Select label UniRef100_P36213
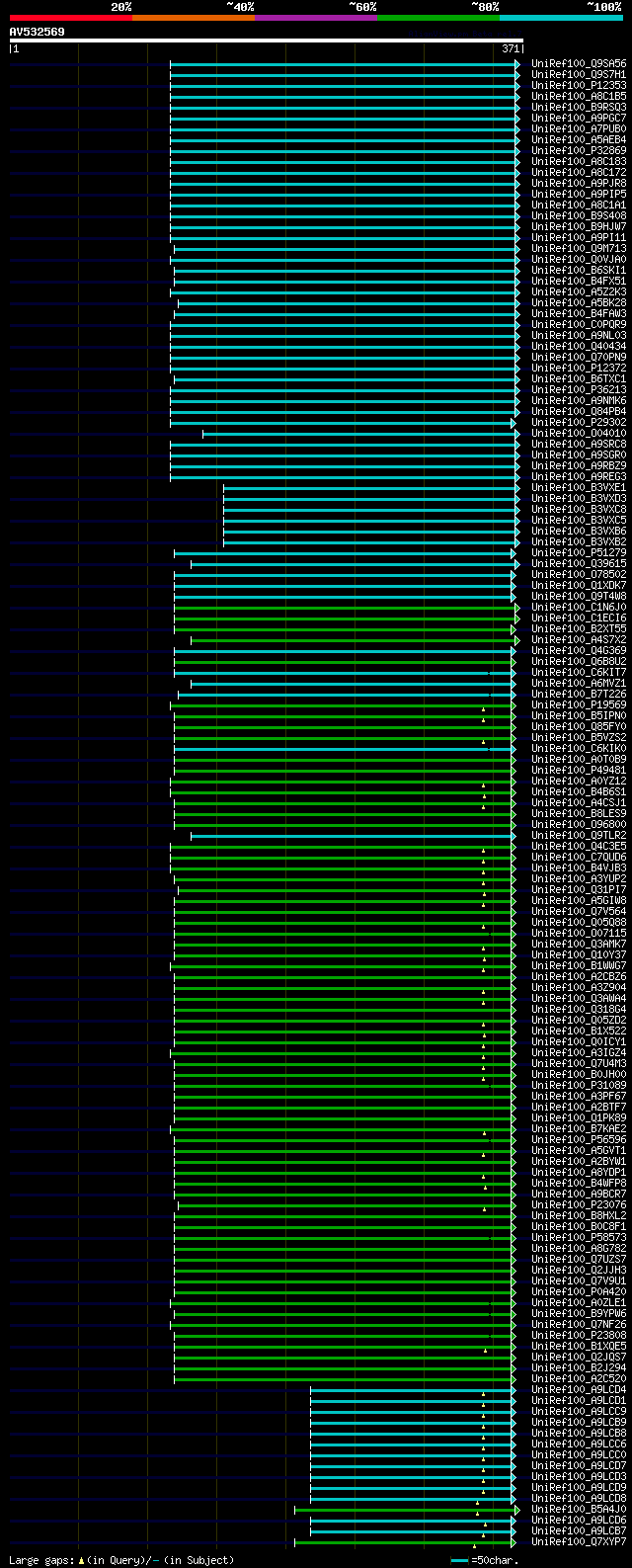The height and width of the screenshot is (1568, 632). pyautogui.click(x=579, y=389)
